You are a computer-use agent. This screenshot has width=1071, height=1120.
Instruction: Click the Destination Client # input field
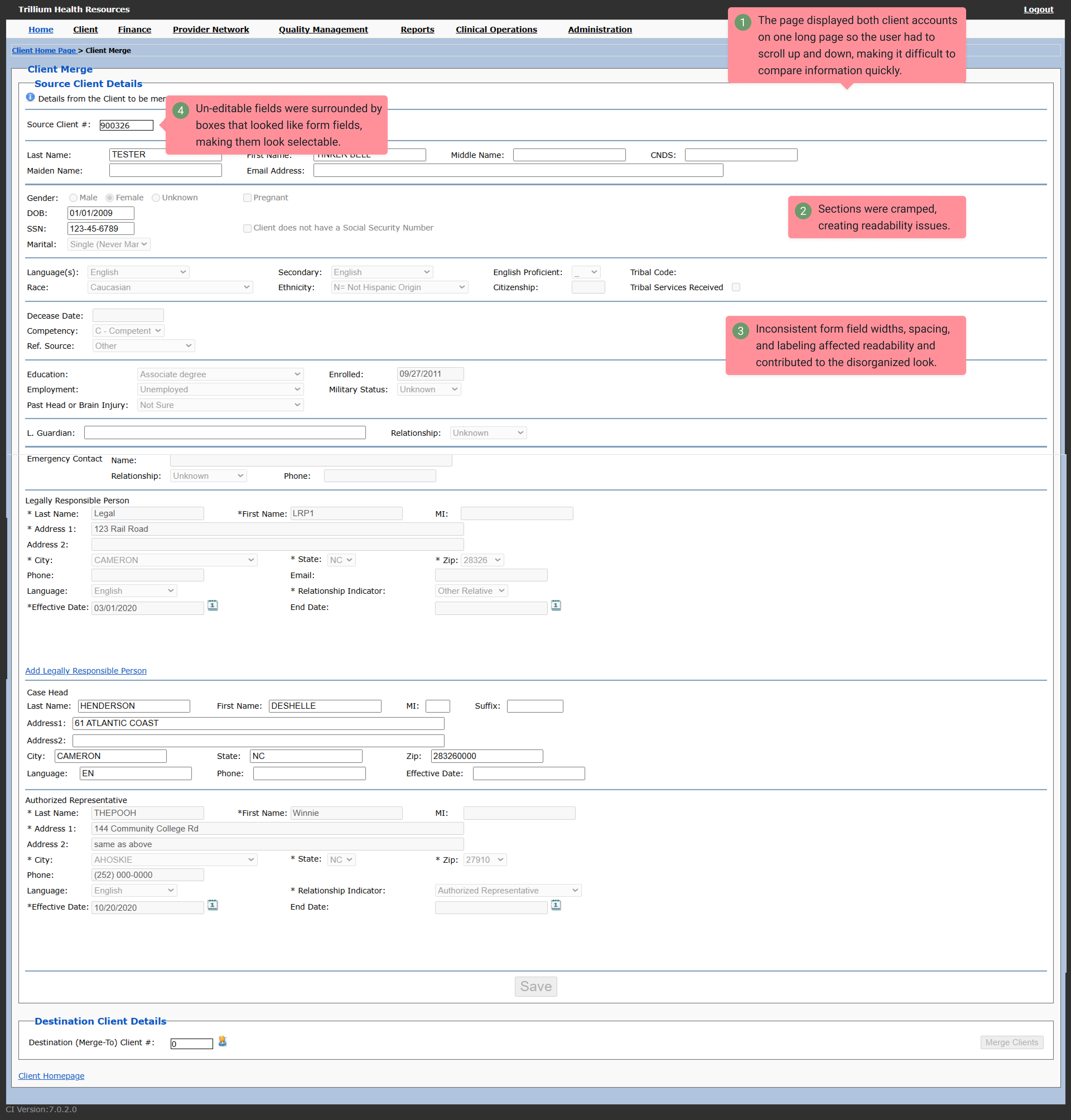click(x=192, y=1044)
